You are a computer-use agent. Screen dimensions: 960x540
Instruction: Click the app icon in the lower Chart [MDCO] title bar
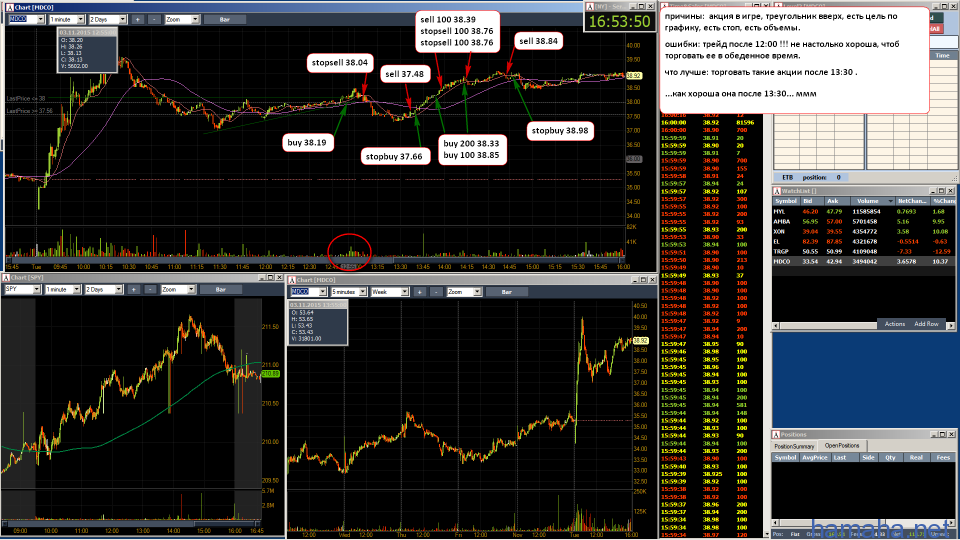pyautogui.click(x=292, y=280)
